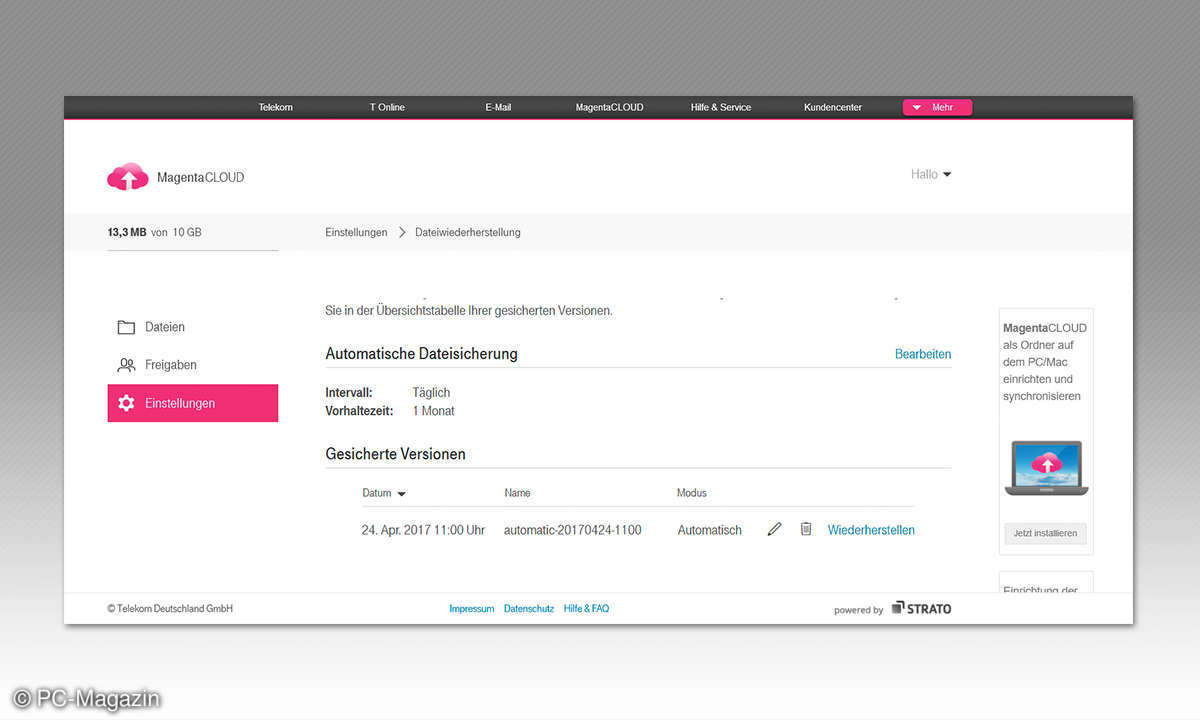Open Kundencenter in the top bar
The width and height of the screenshot is (1200, 720).
pyautogui.click(x=833, y=107)
